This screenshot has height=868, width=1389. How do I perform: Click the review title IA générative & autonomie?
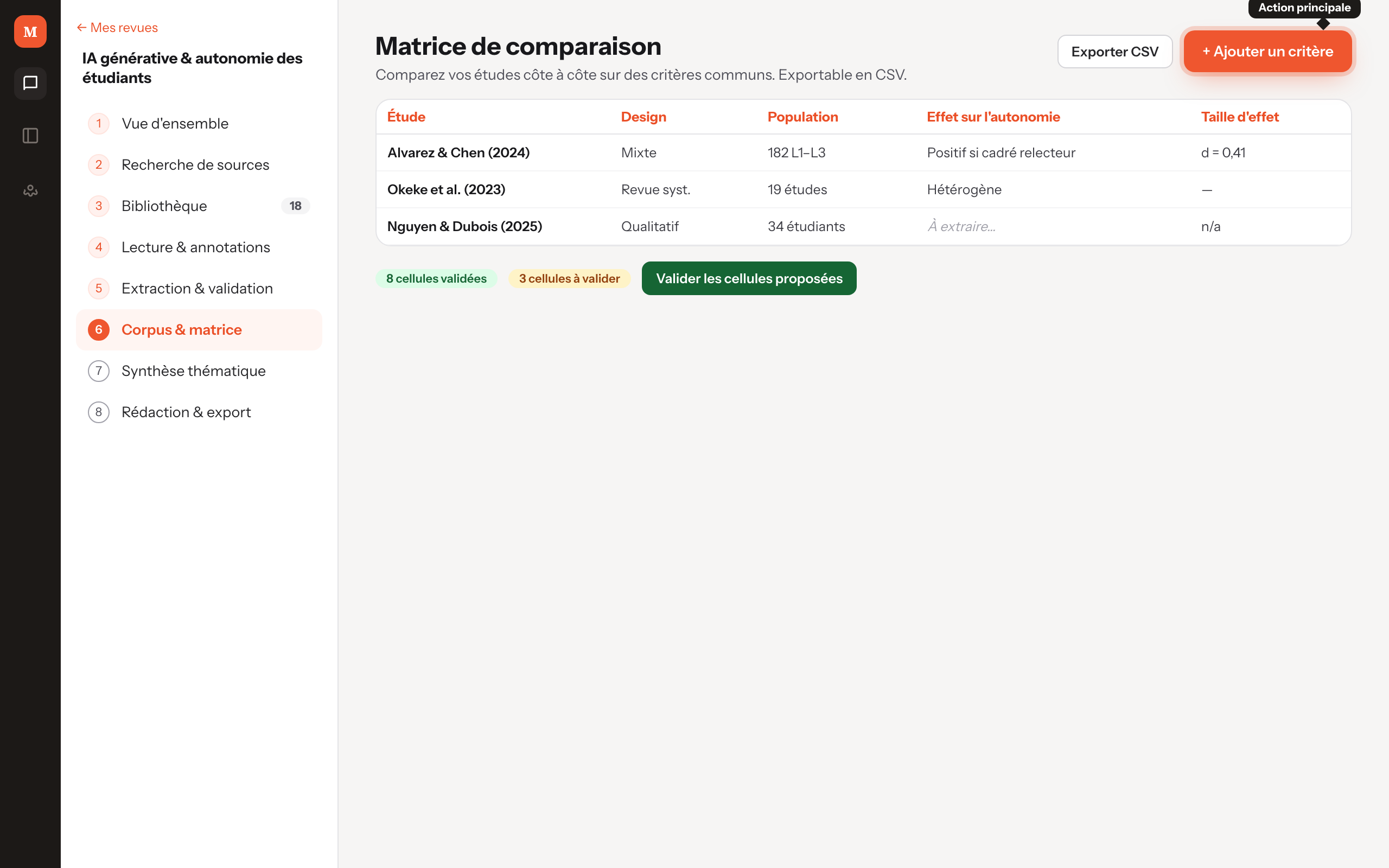click(x=192, y=68)
